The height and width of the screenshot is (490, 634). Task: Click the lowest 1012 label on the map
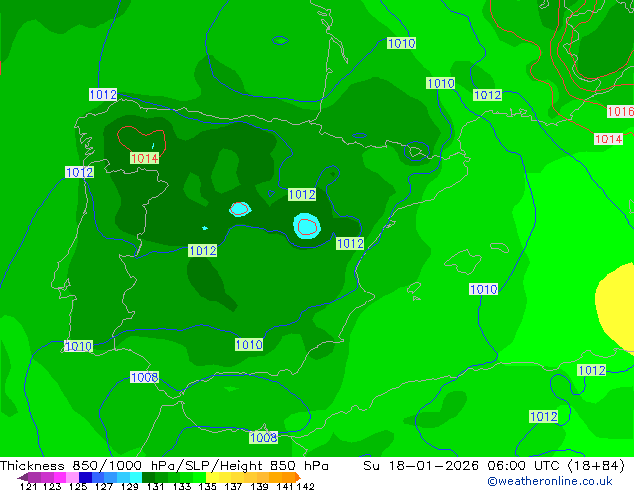pyautogui.click(x=543, y=416)
